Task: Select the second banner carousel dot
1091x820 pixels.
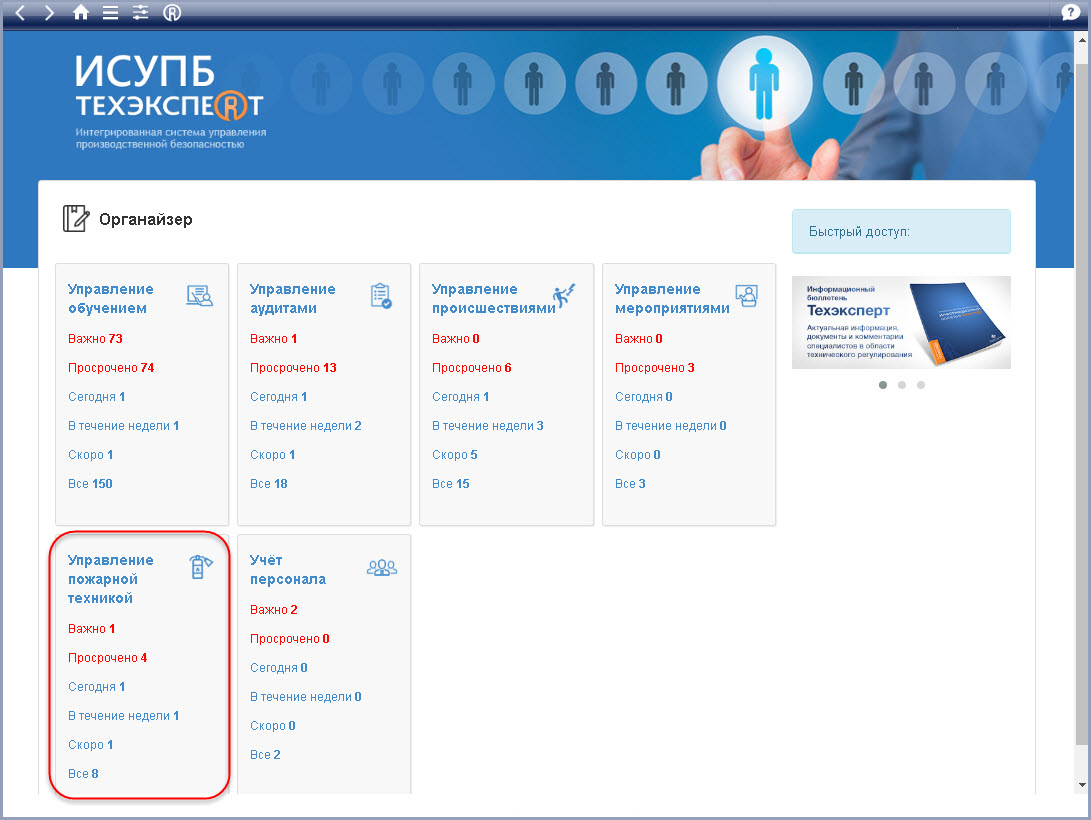Action: 902,385
